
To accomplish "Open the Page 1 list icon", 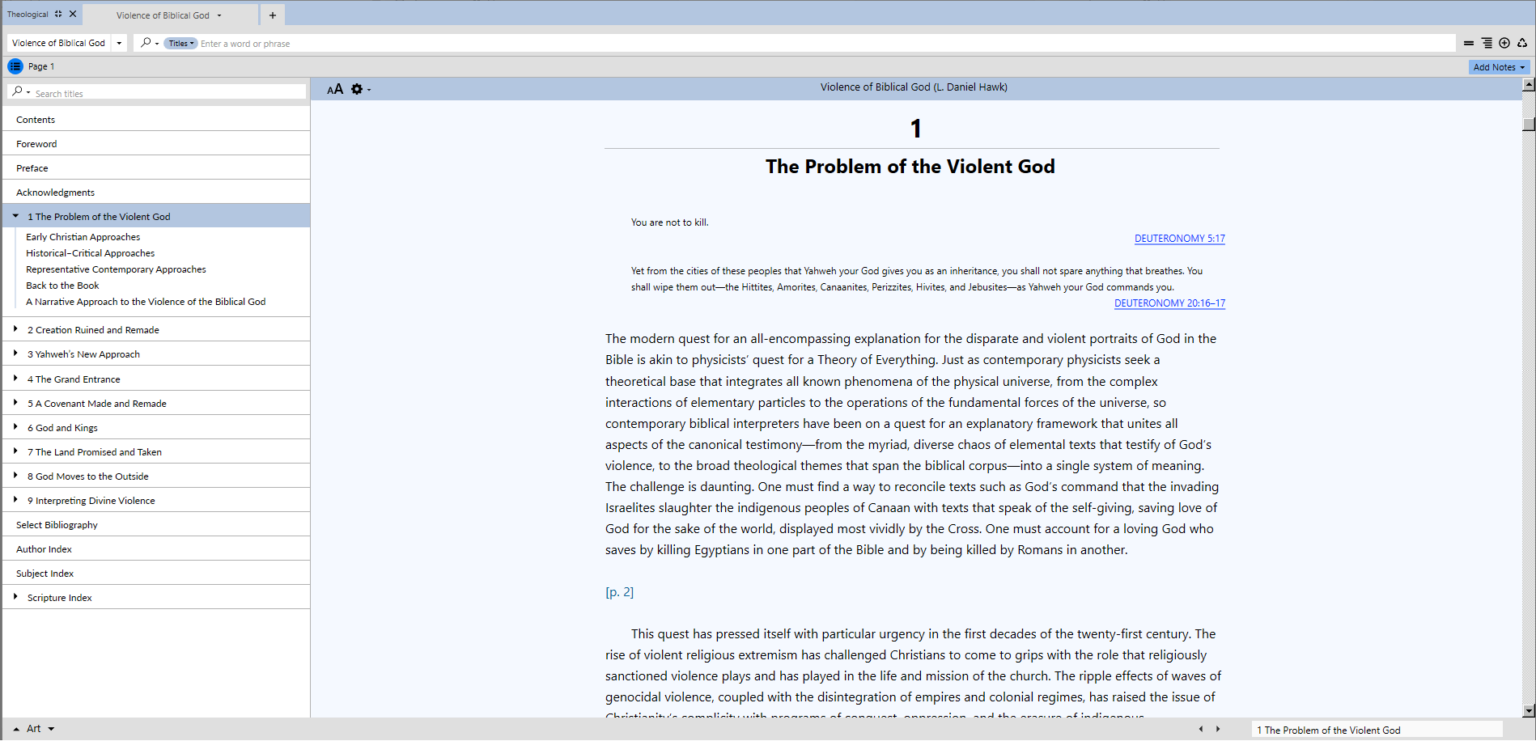I will pos(14,66).
